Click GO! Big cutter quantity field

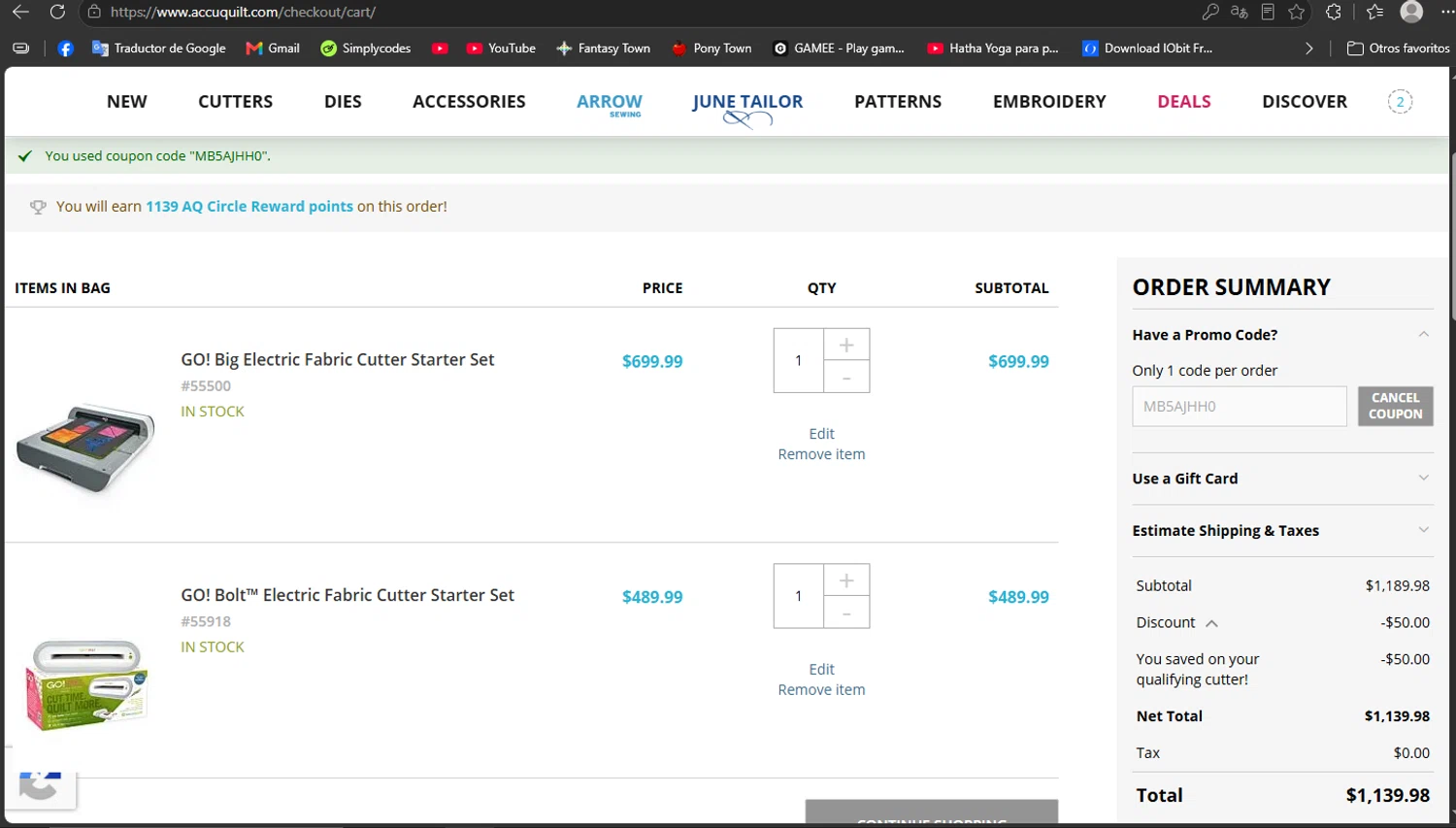tap(799, 360)
